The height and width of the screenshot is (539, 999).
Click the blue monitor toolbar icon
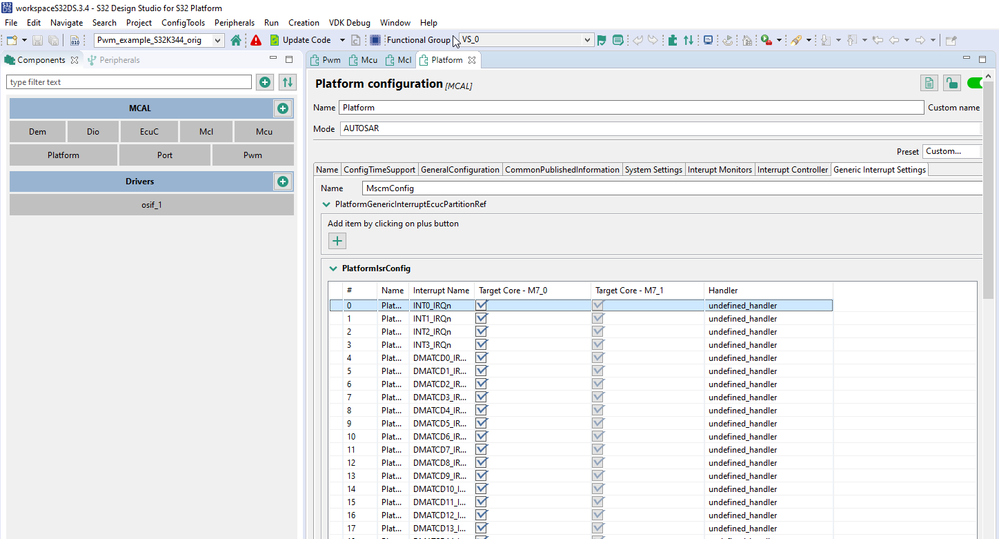[708, 40]
